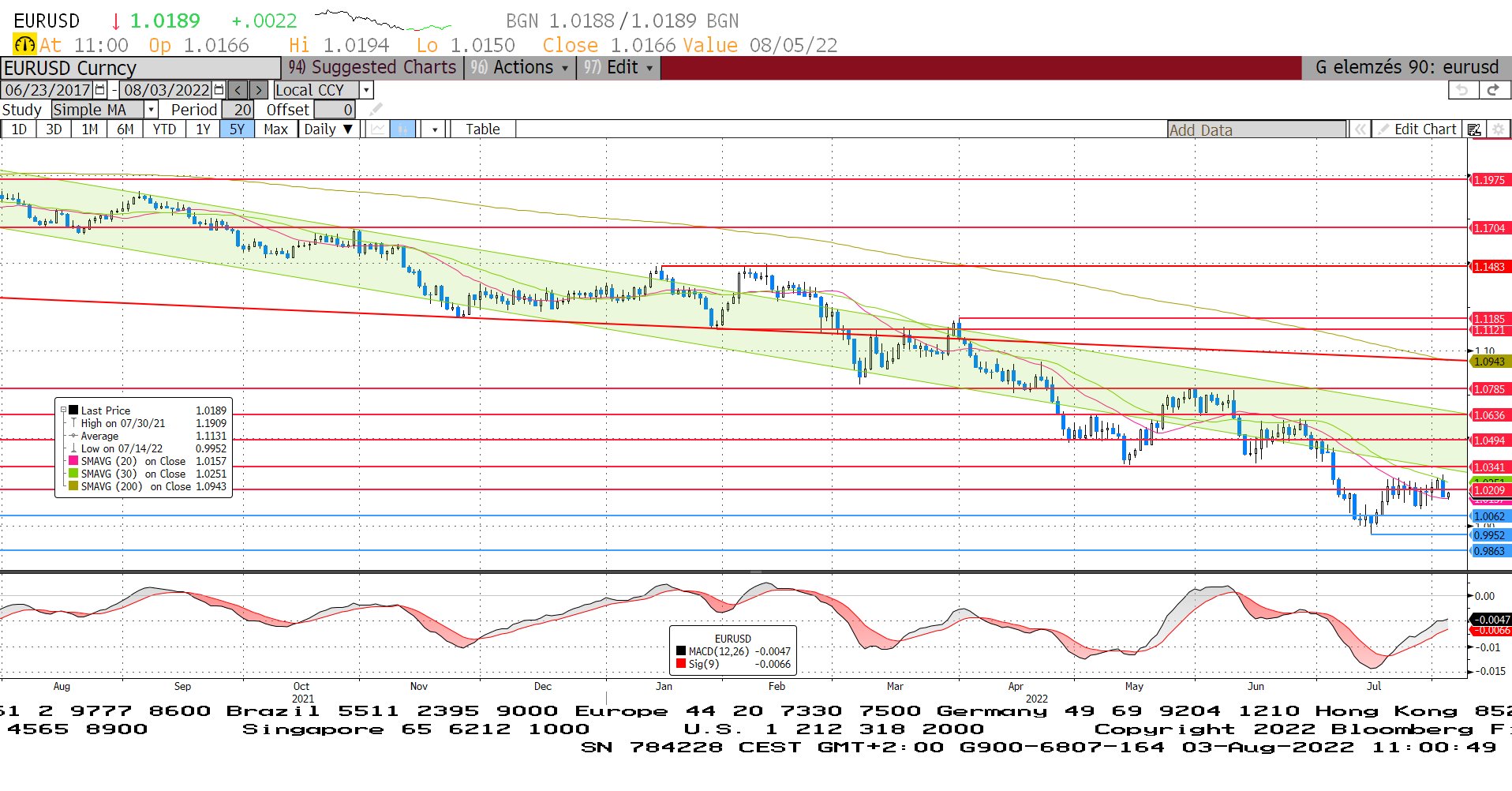Expand the 96) Actions menu

520,68
